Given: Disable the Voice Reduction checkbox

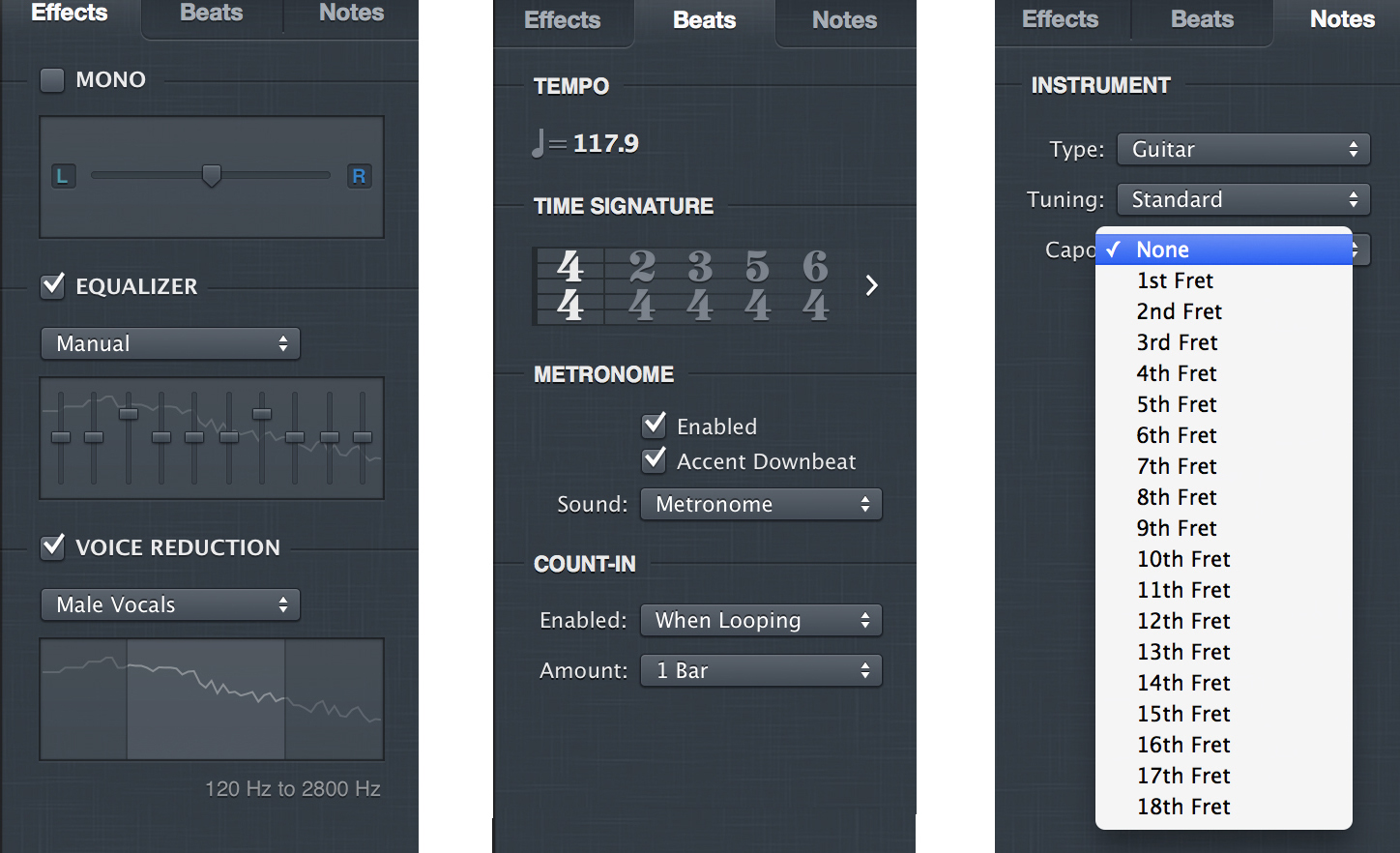Looking at the screenshot, I should pyautogui.click(x=51, y=547).
